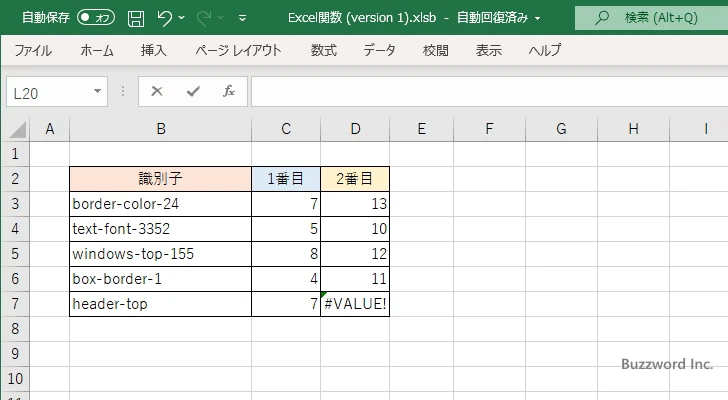Viewport: 728px width, 400px height.
Task: Open the Undo history dropdown arrow
Action: 182,18
